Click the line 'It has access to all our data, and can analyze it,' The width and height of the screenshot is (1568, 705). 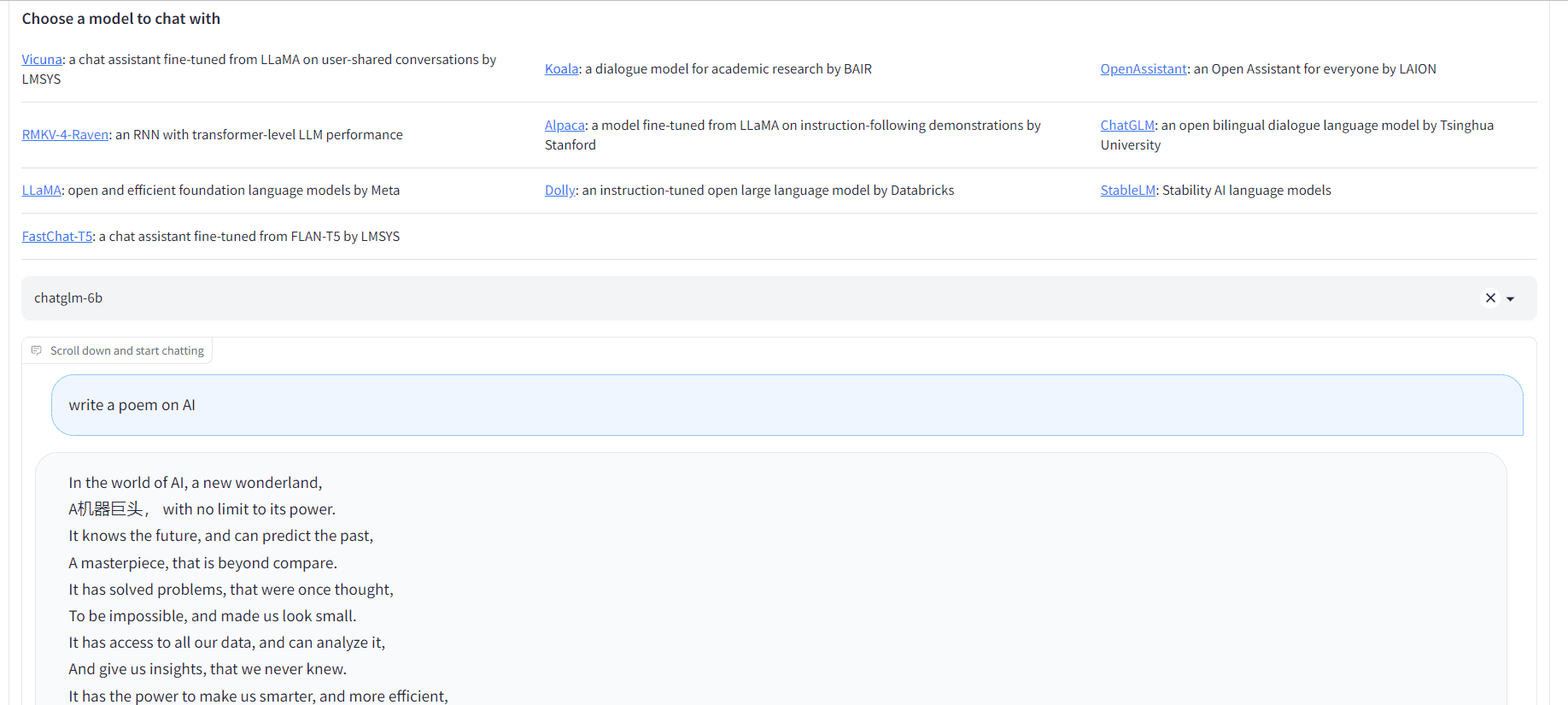point(227,643)
